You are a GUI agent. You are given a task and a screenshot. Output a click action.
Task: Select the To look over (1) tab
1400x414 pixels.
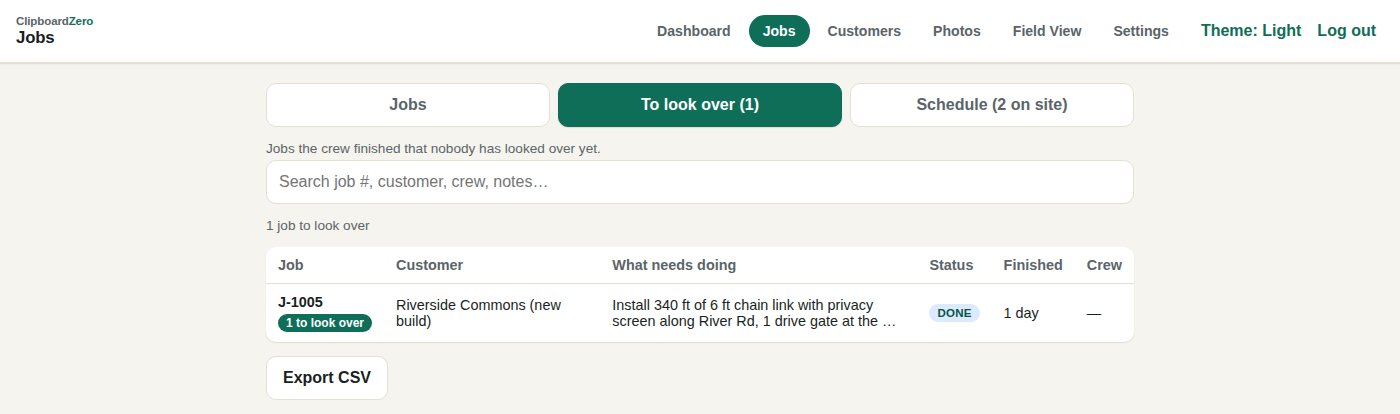click(700, 105)
